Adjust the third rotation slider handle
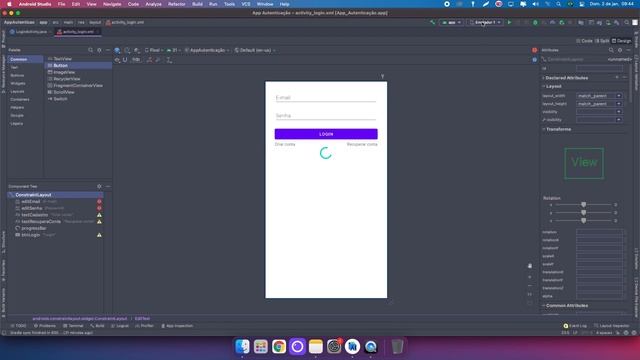Image resolution: width=640 pixels, height=360 pixels. pos(583,220)
